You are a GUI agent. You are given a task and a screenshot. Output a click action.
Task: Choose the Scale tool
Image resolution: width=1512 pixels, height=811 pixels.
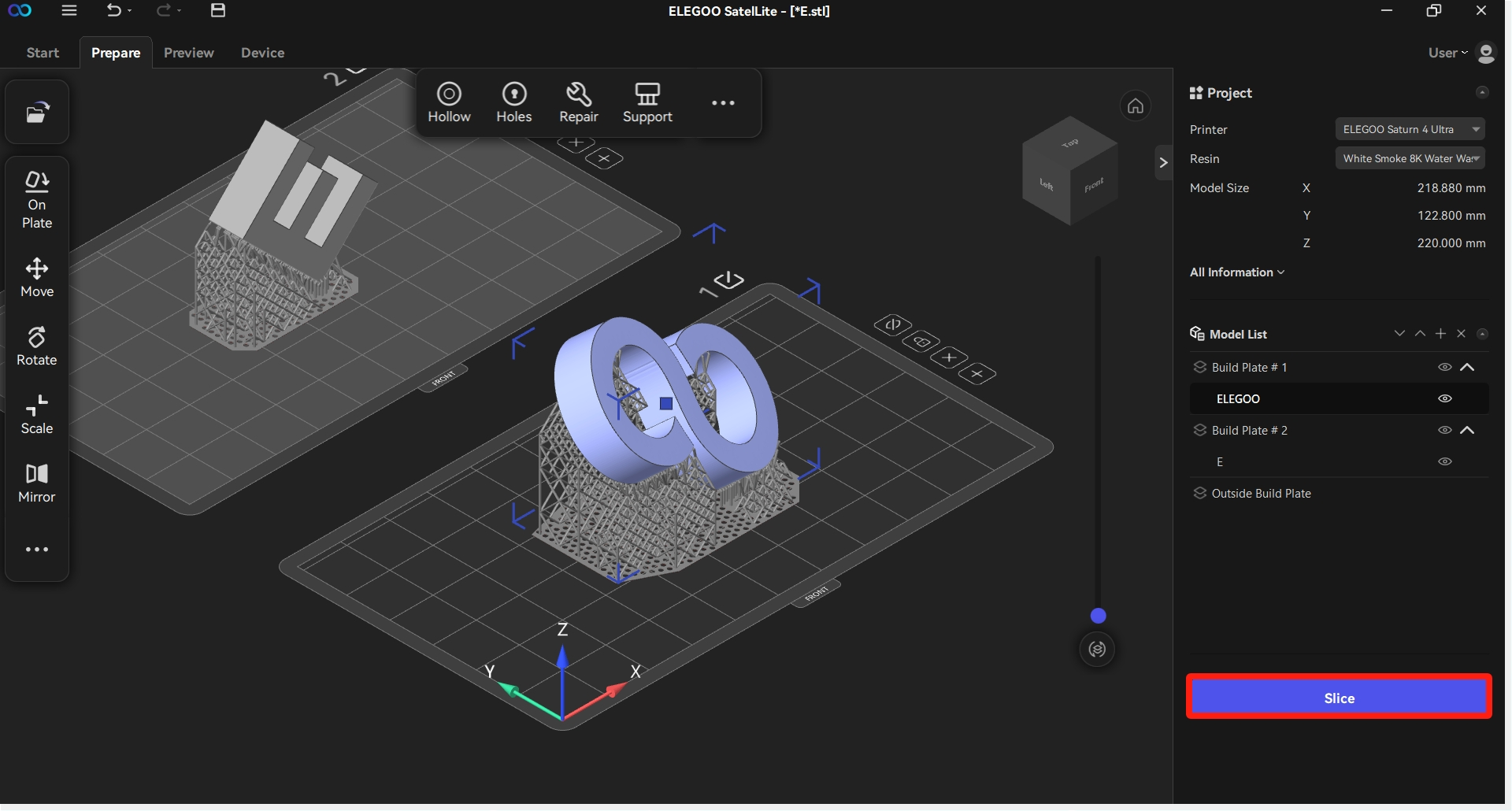coord(37,415)
